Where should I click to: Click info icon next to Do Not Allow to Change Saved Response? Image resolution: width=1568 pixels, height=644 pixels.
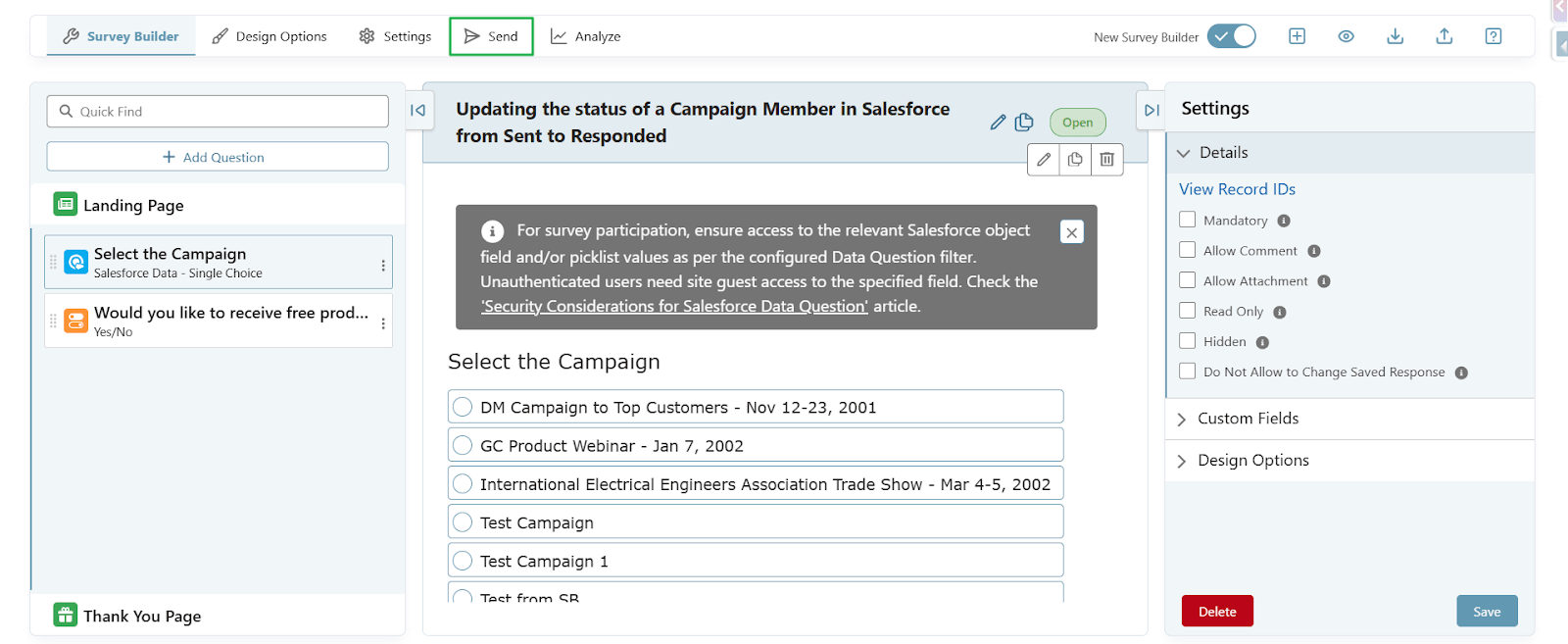pos(1461,372)
